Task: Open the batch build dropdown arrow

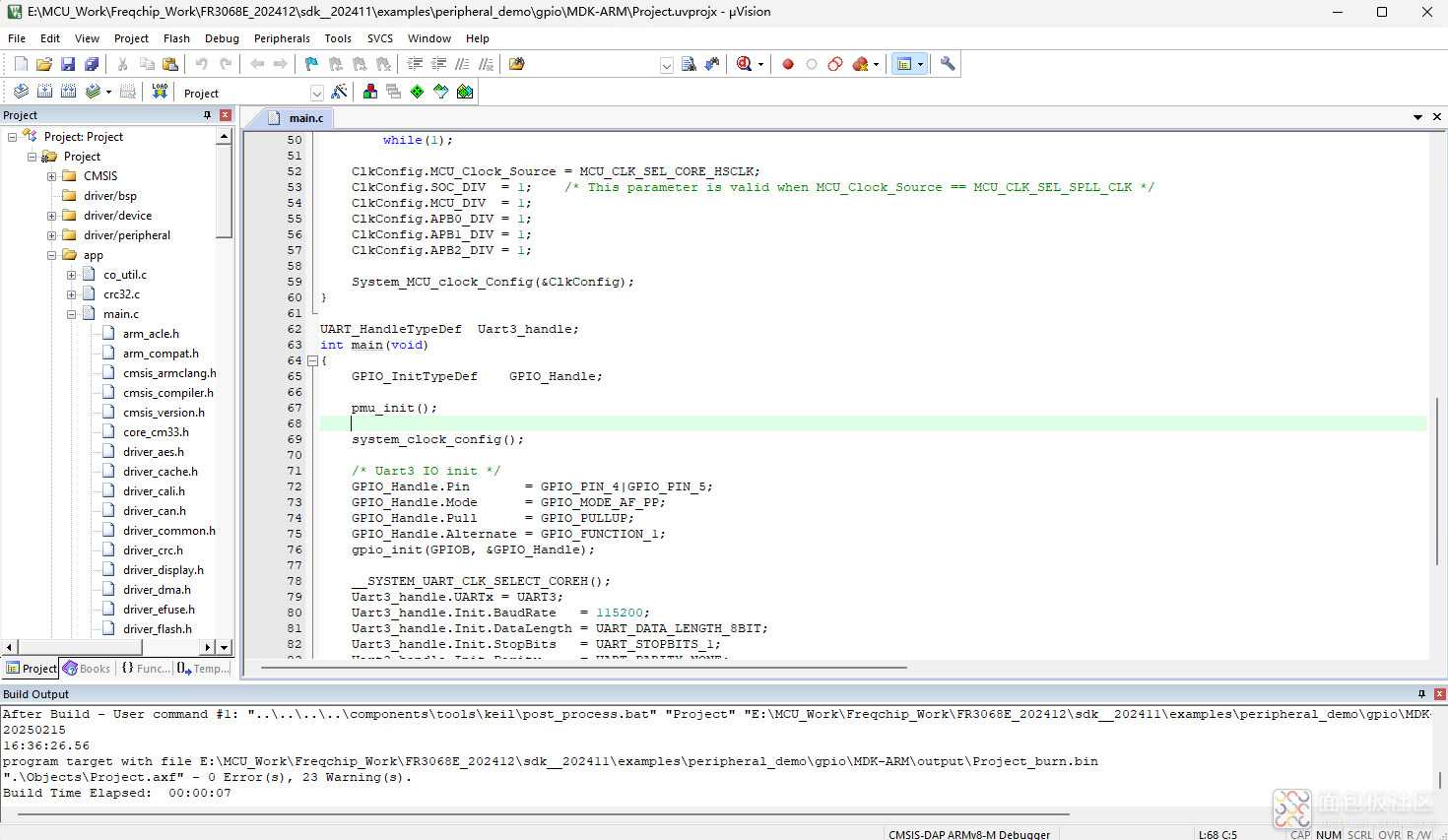Action: coord(108,93)
